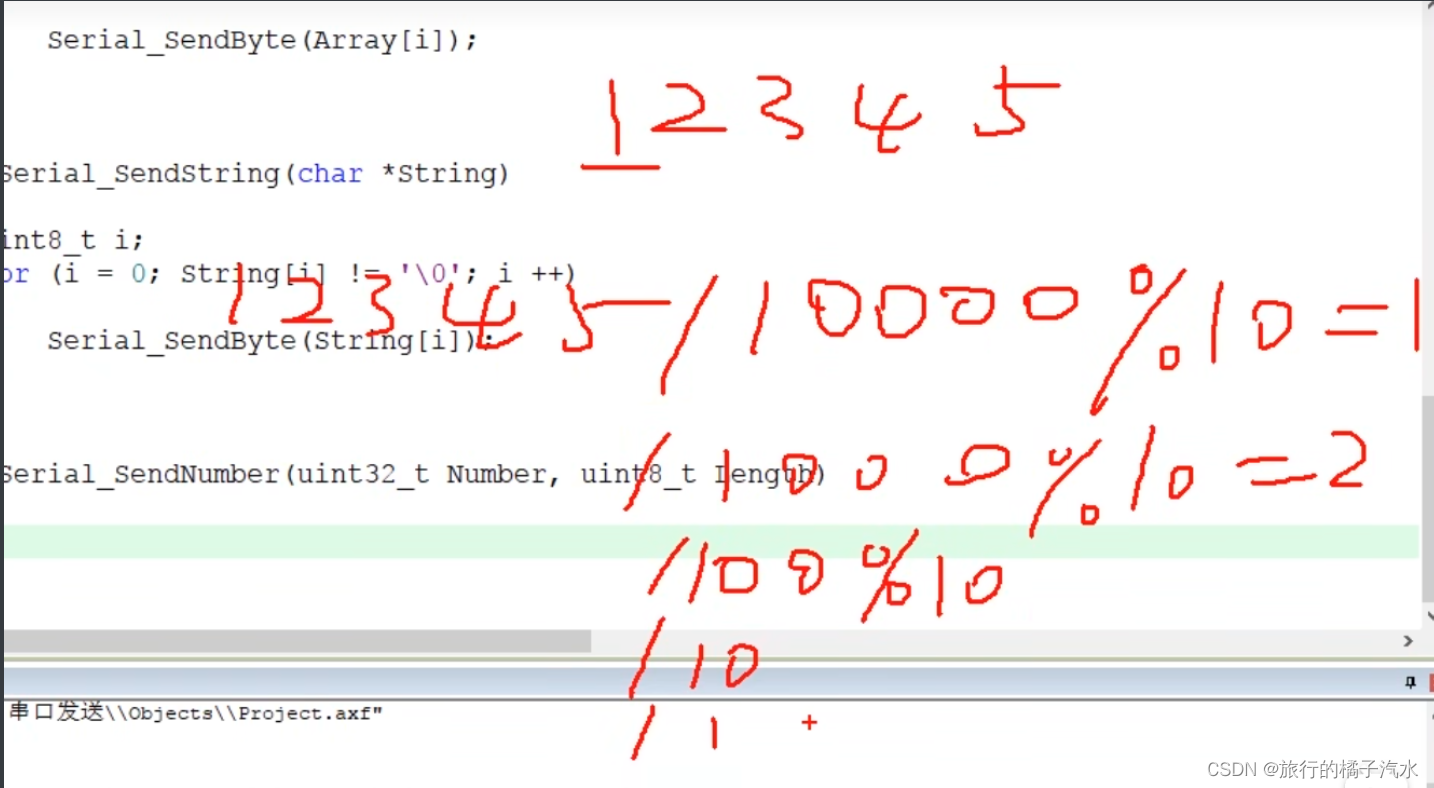The image size is (1434, 788).
Task: Click the Serial_SendByte(String[i]); code line
Action: coord(271,341)
